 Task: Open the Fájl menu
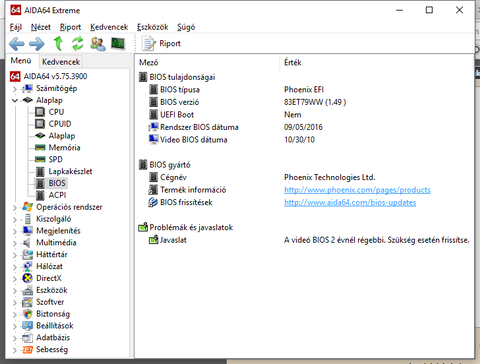[16, 27]
